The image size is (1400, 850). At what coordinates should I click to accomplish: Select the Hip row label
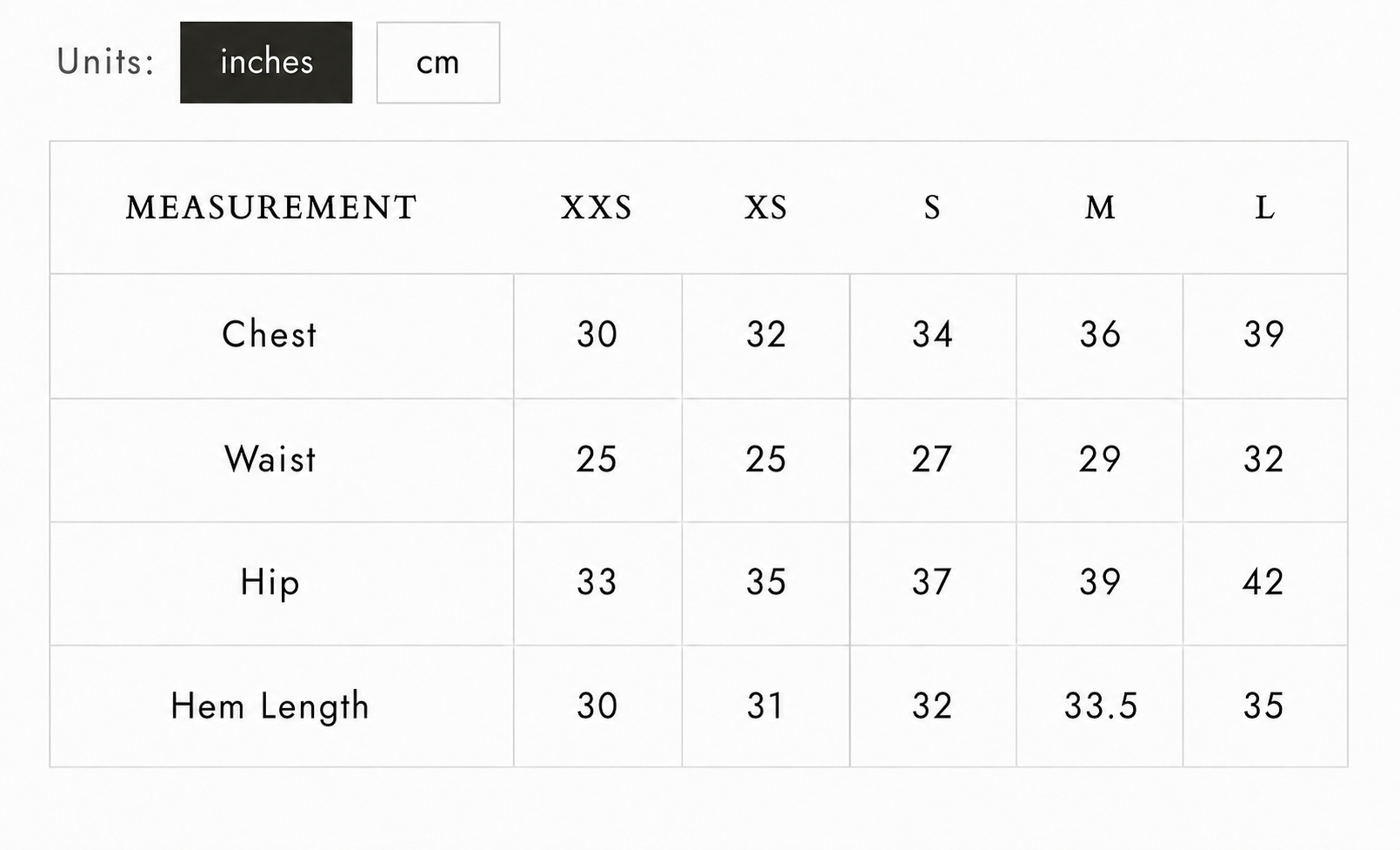click(270, 583)
